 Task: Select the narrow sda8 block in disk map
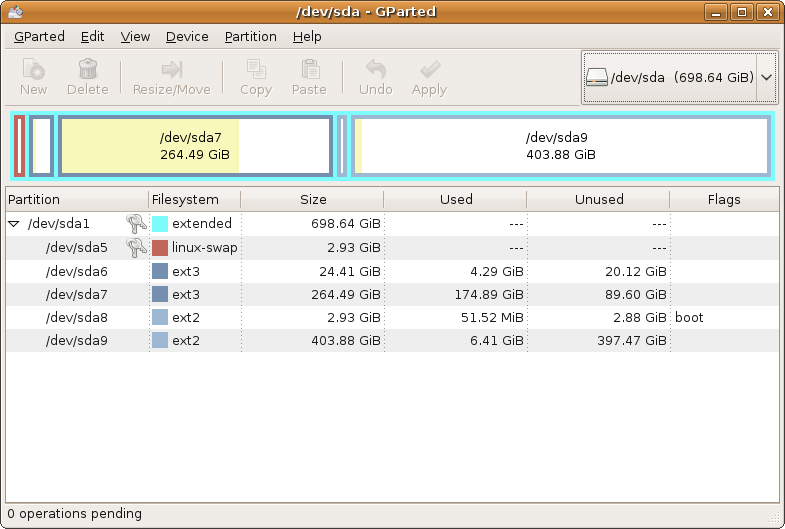342,146
